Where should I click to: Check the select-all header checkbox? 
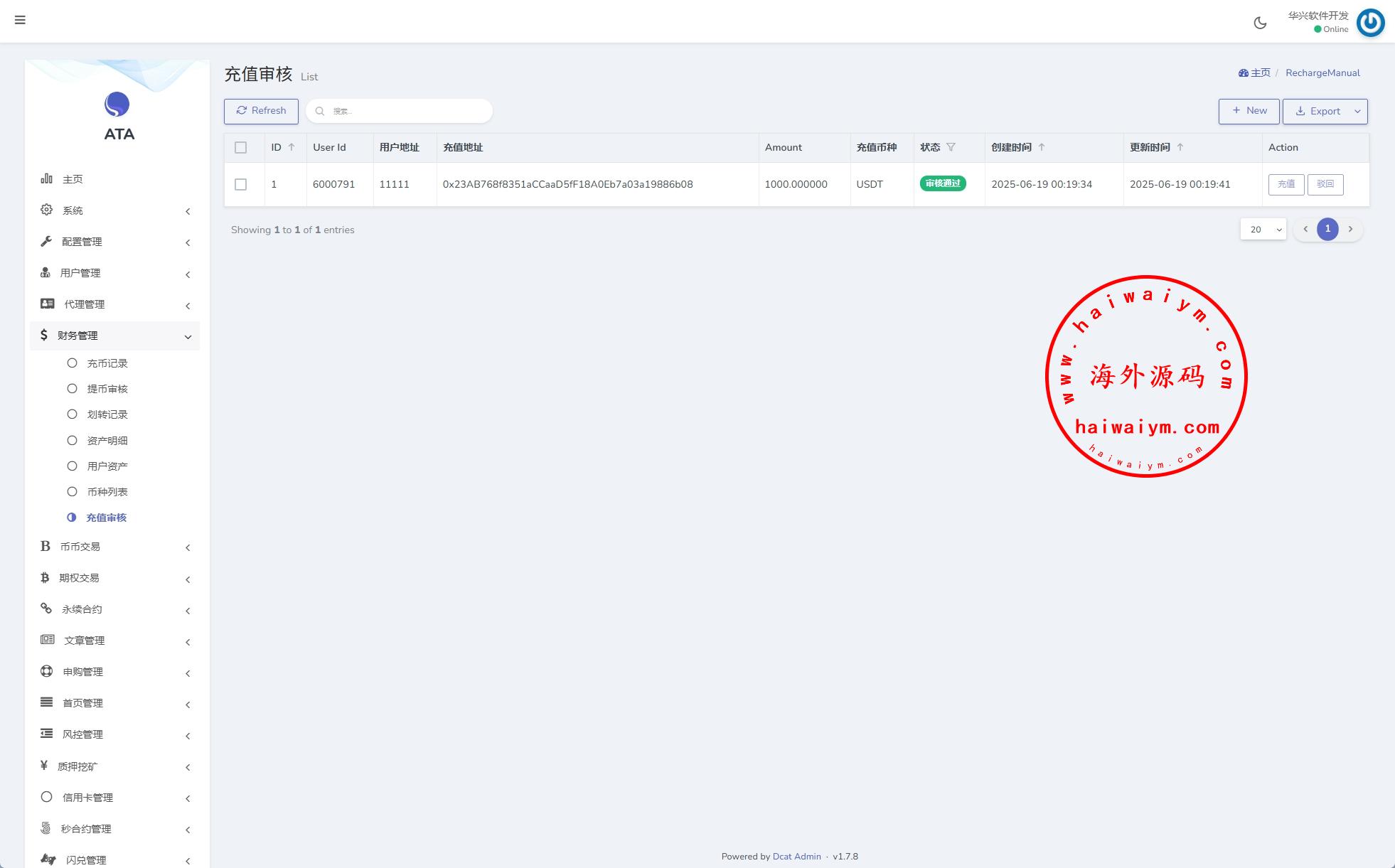click(x=241, y=147)
